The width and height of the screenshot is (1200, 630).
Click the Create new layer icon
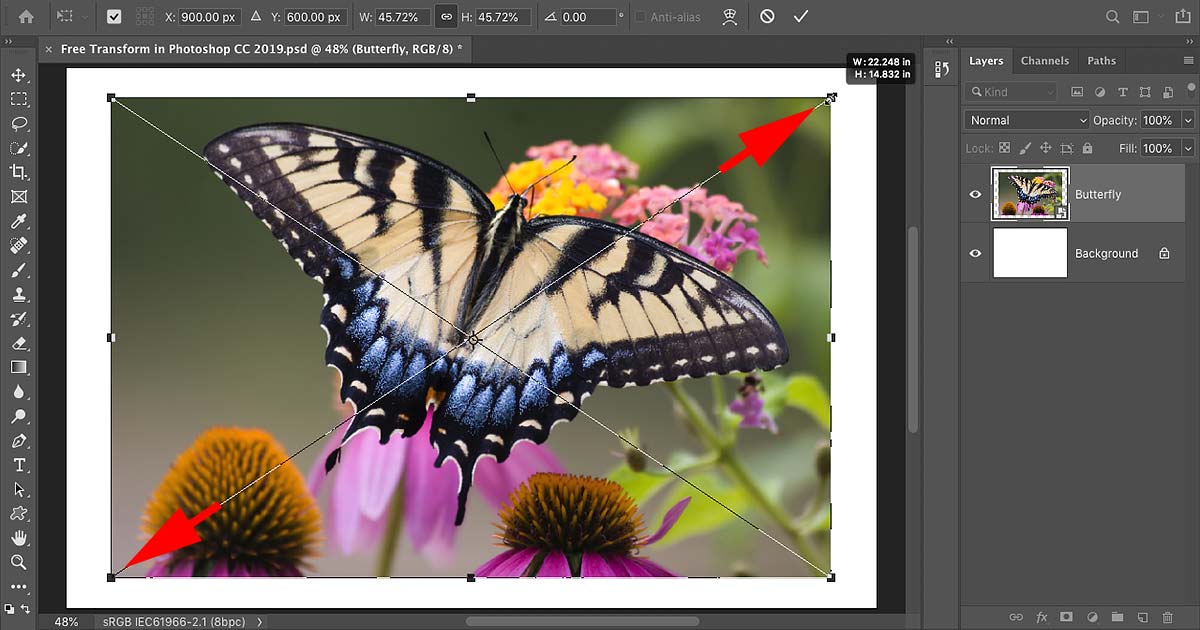pyautogui.click(x=1143, y=617)
